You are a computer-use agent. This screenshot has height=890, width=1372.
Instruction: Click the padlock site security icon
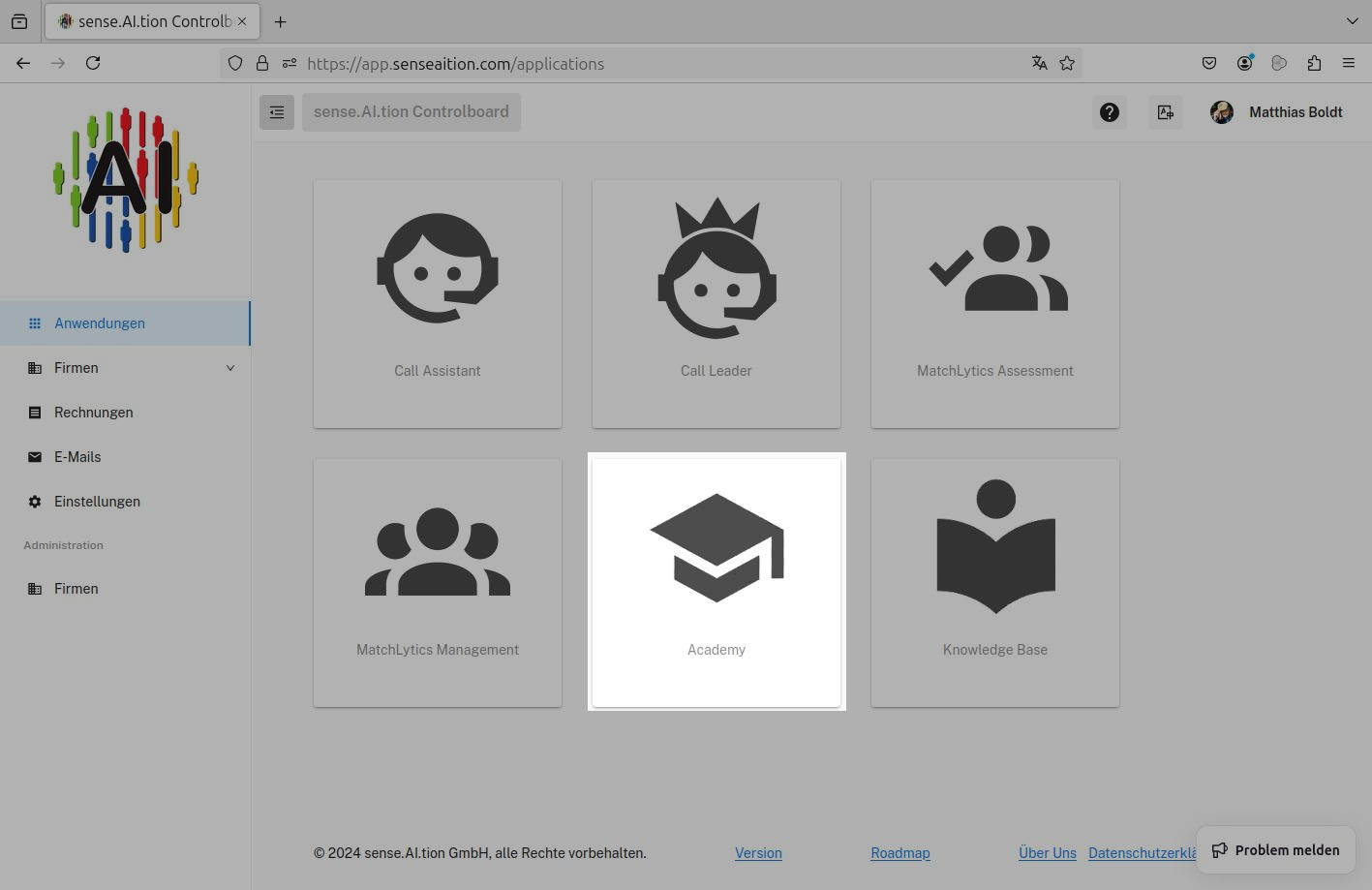click(x=262, y=63)
